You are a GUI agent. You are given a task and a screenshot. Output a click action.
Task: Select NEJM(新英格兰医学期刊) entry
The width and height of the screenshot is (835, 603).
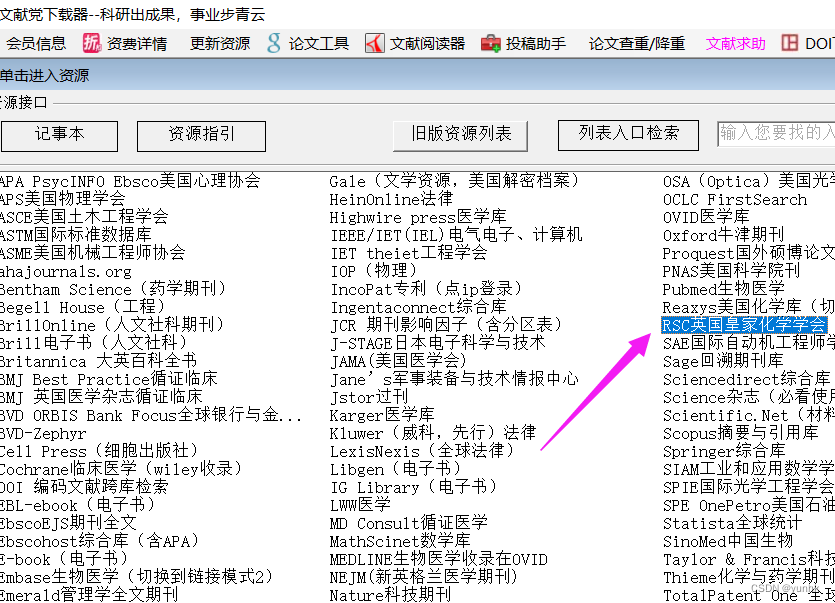click(x=423, y=577)
